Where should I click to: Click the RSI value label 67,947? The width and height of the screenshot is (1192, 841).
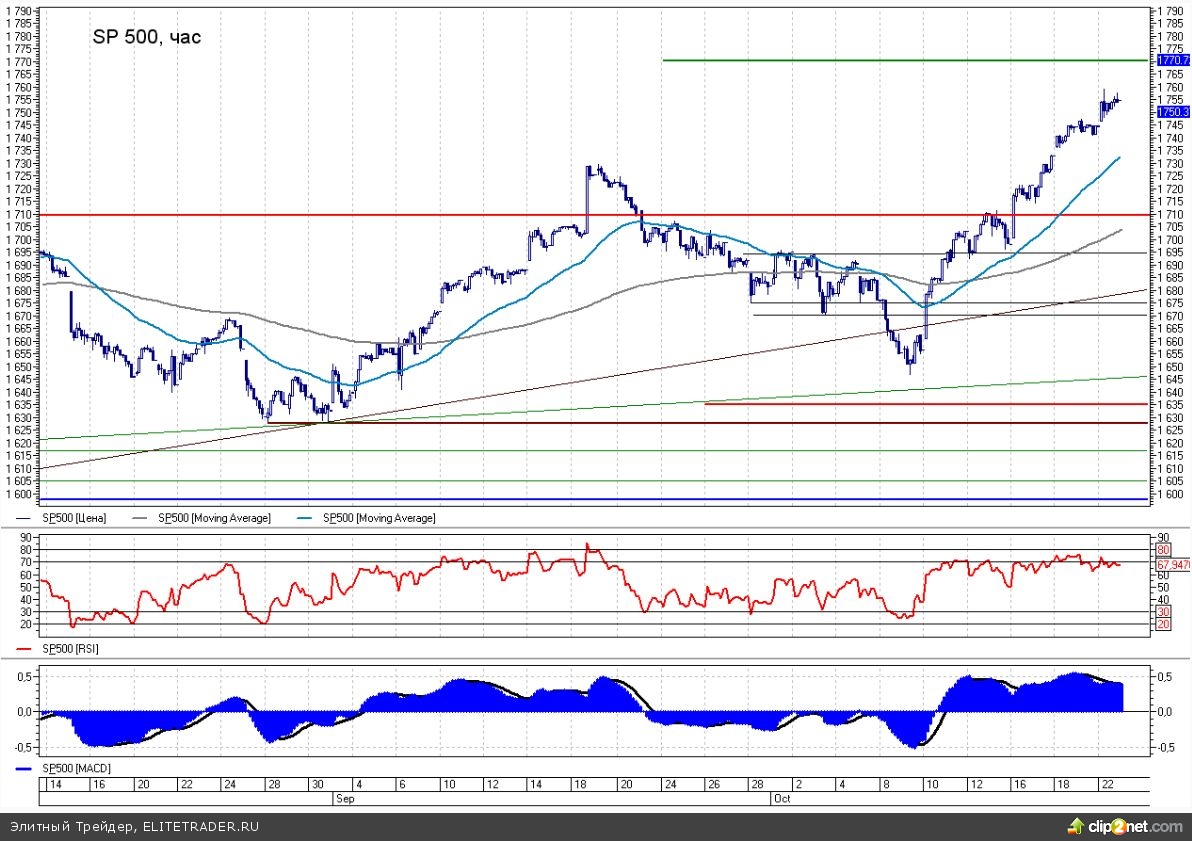click(1169, 565)
